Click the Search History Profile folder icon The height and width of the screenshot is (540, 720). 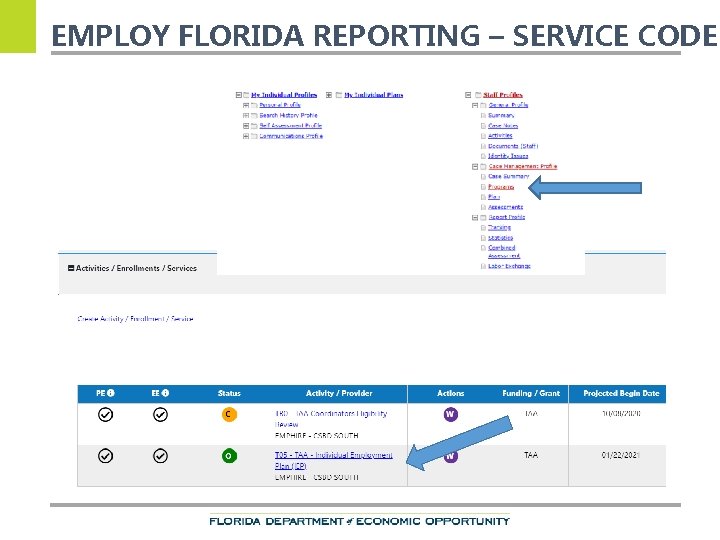pos(254,116)
